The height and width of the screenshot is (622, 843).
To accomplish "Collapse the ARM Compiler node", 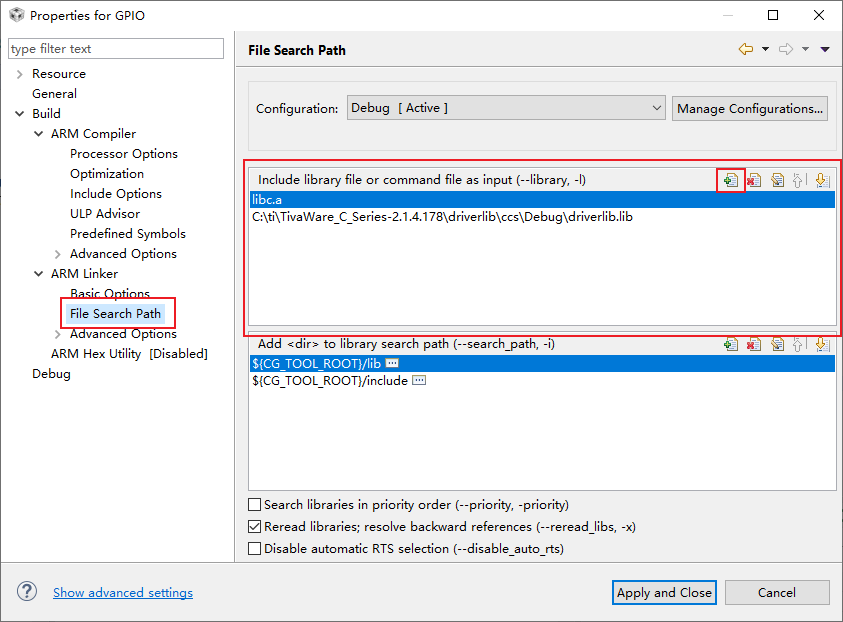I will (x=39, y=133).
